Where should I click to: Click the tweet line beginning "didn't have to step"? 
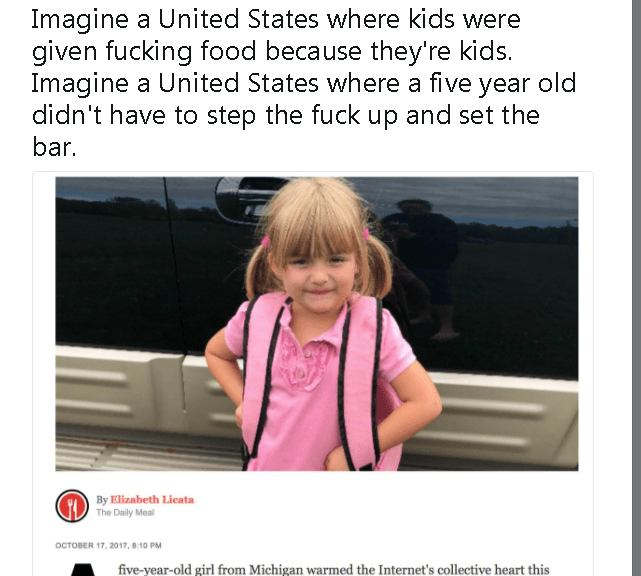pyautogui.click(x=285, y=115)
